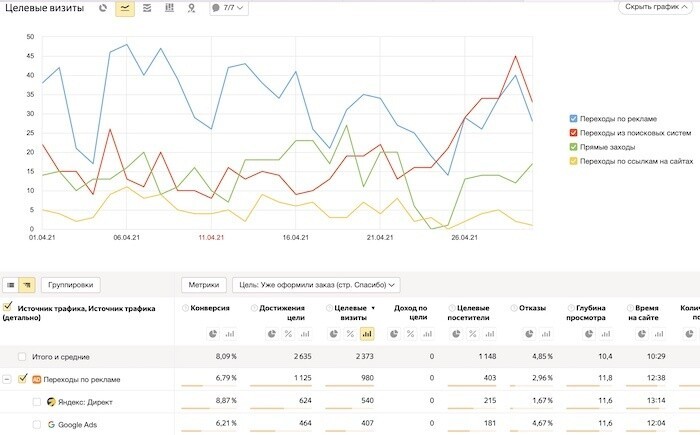The width and height of the screenshot is (700, 435).
Task: Toggle legend checkbox Переходы из поисковых систем
Action: point(574,133)
